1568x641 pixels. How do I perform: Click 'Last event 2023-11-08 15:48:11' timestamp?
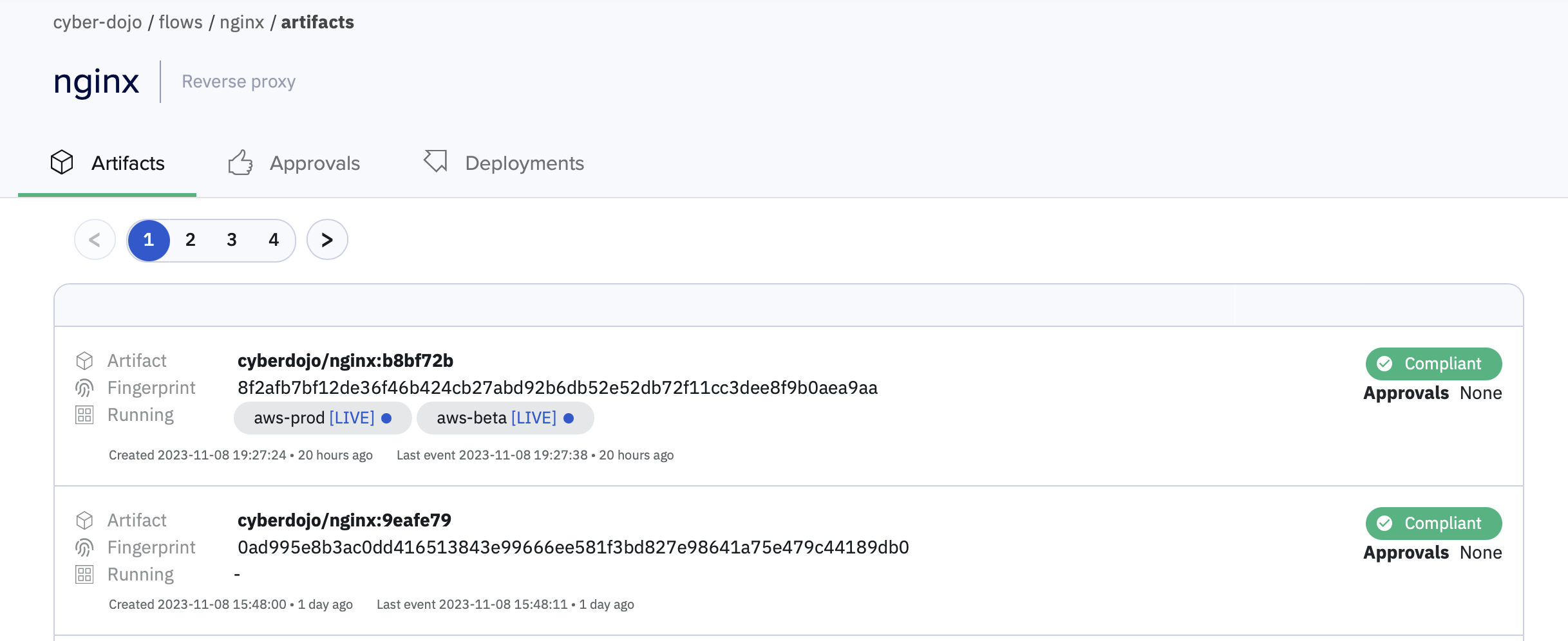(505, 604)
